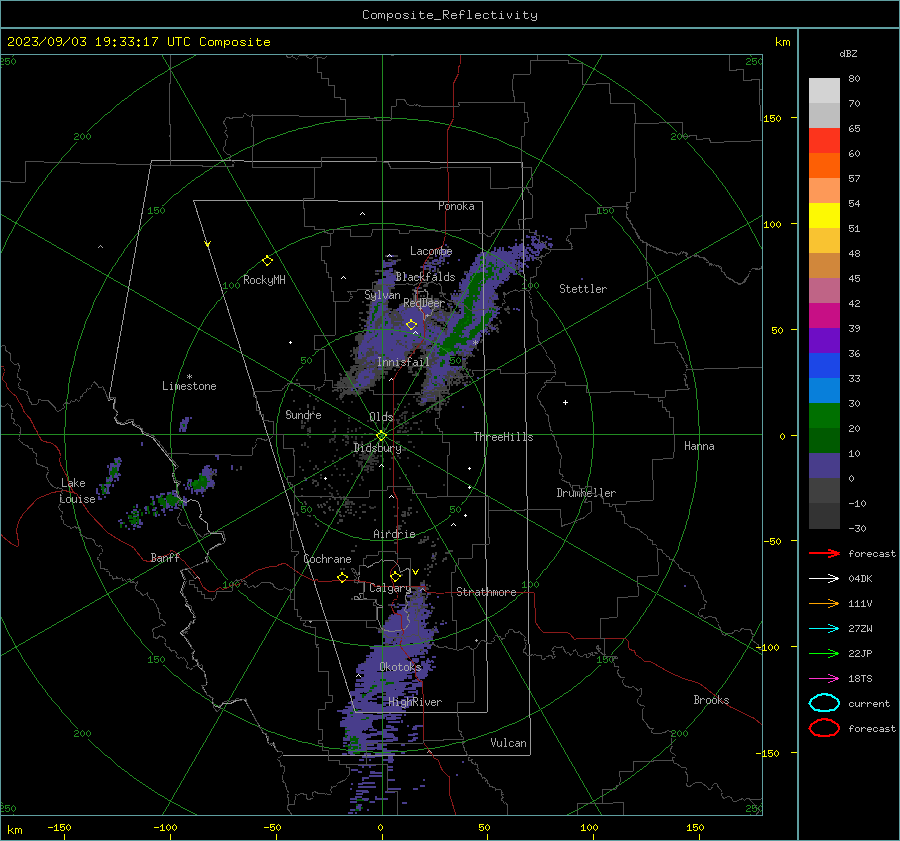Click the Banff label

[x=165, y=557]
